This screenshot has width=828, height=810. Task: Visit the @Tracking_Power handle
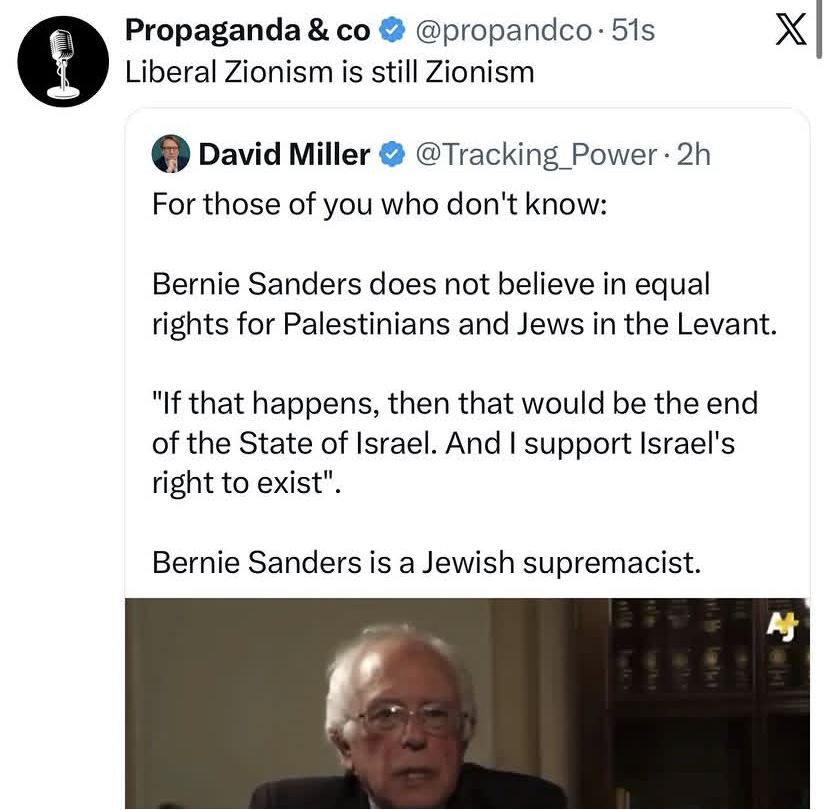pyautogui.click(x=536, y=156)
